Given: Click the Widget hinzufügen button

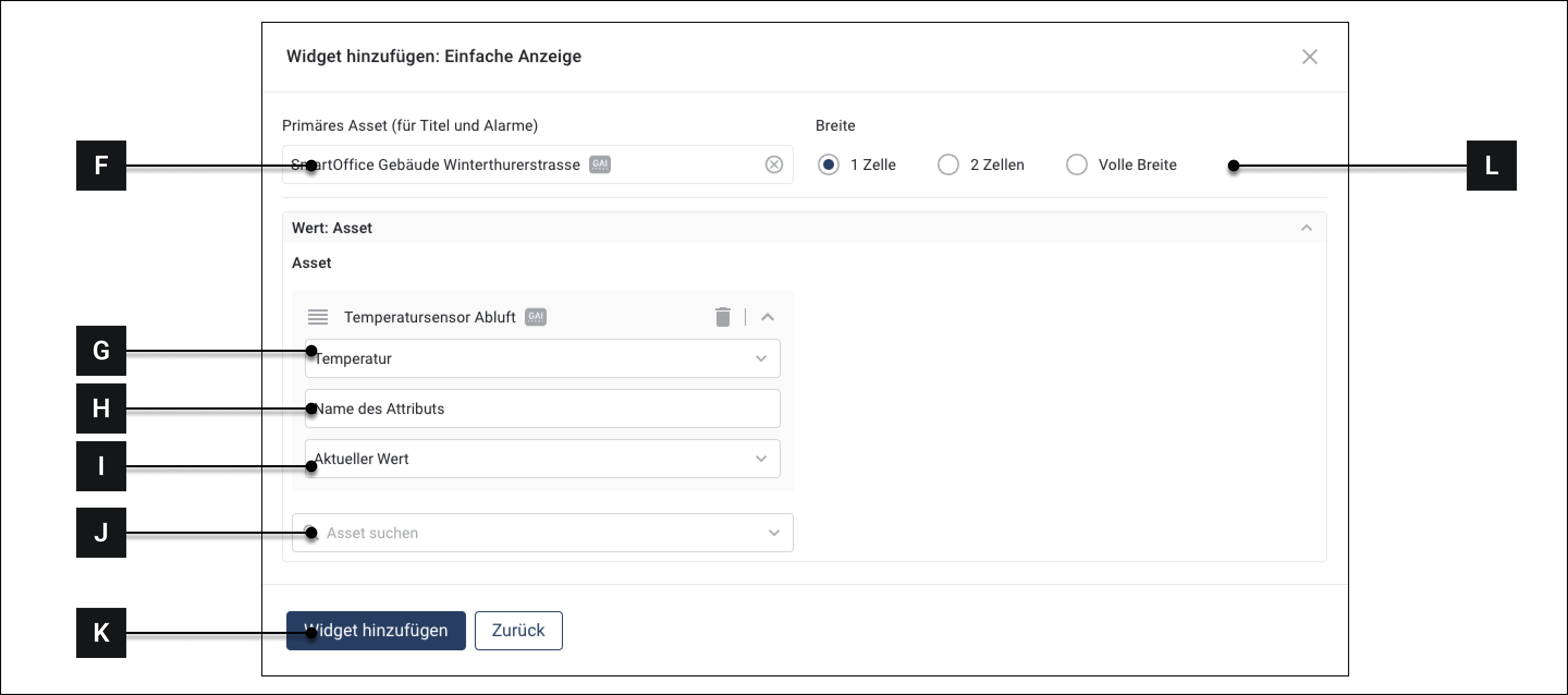Looking at the screenshot, I should [x=376, y=630].
